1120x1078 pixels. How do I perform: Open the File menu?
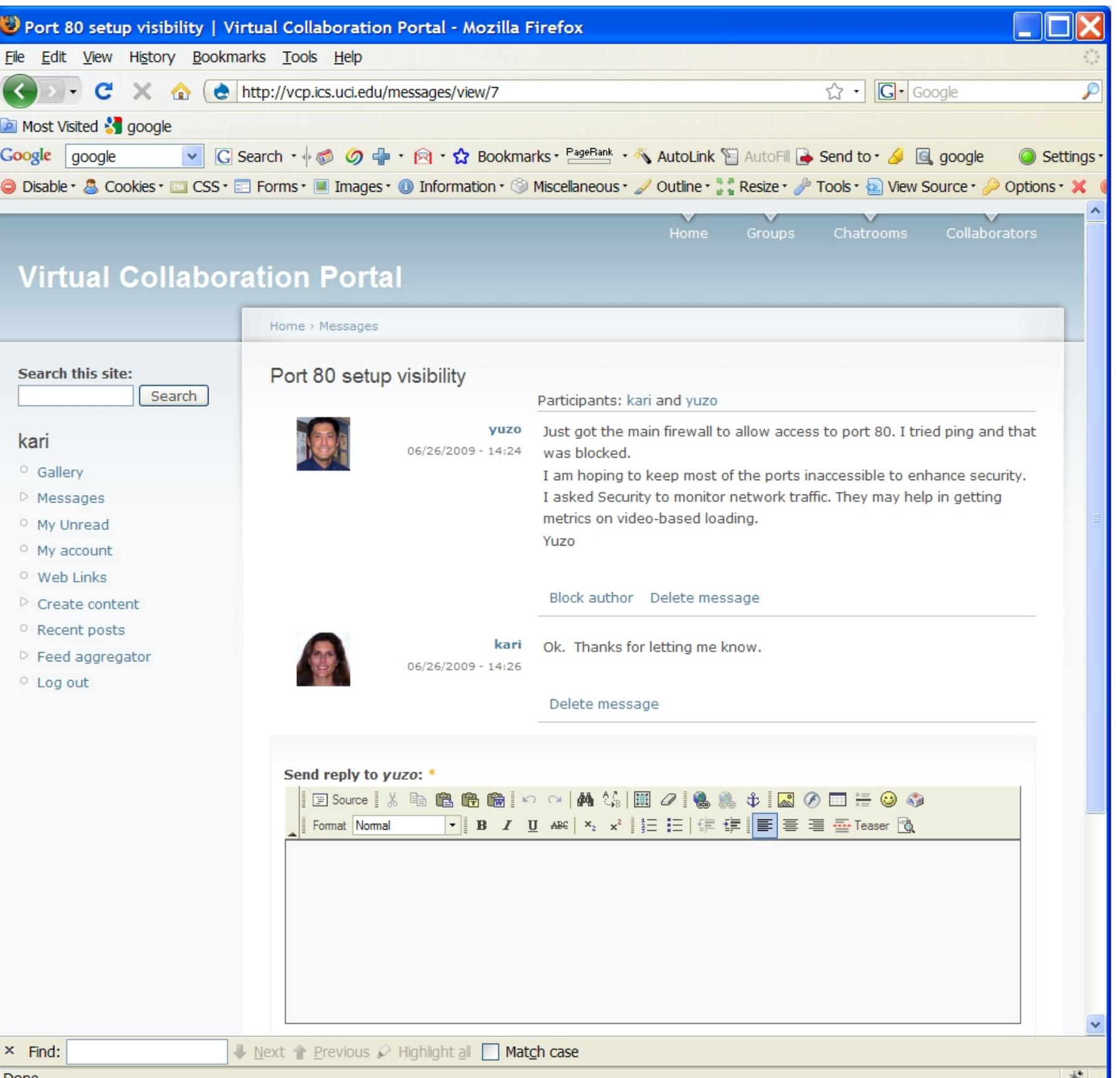click(x=14, y=57)
